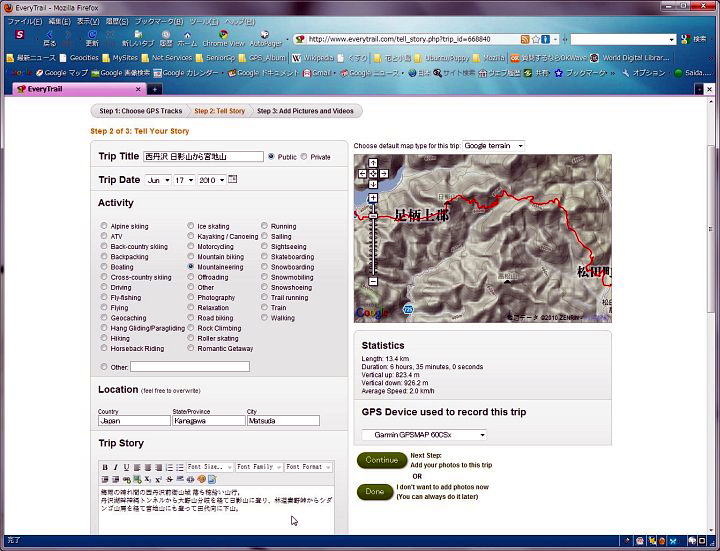Open Trip Date month dropdown

point(158,180)
